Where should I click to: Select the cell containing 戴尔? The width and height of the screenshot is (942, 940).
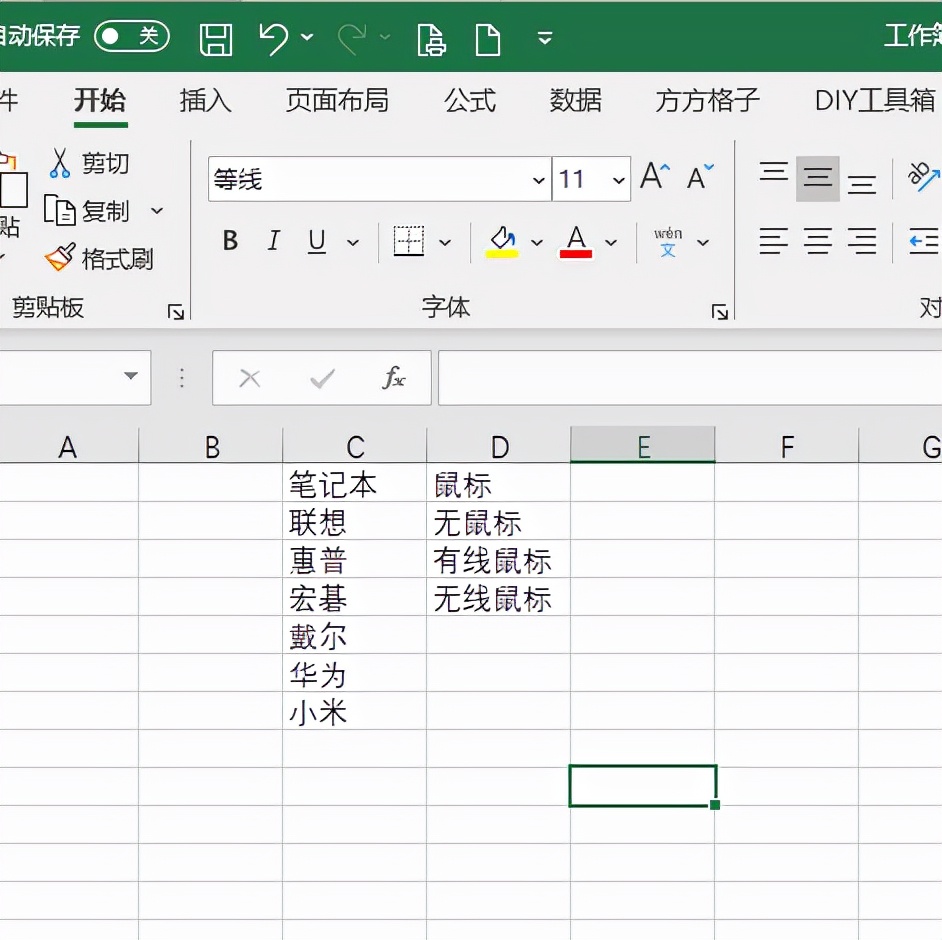click(x=354, y=635)
